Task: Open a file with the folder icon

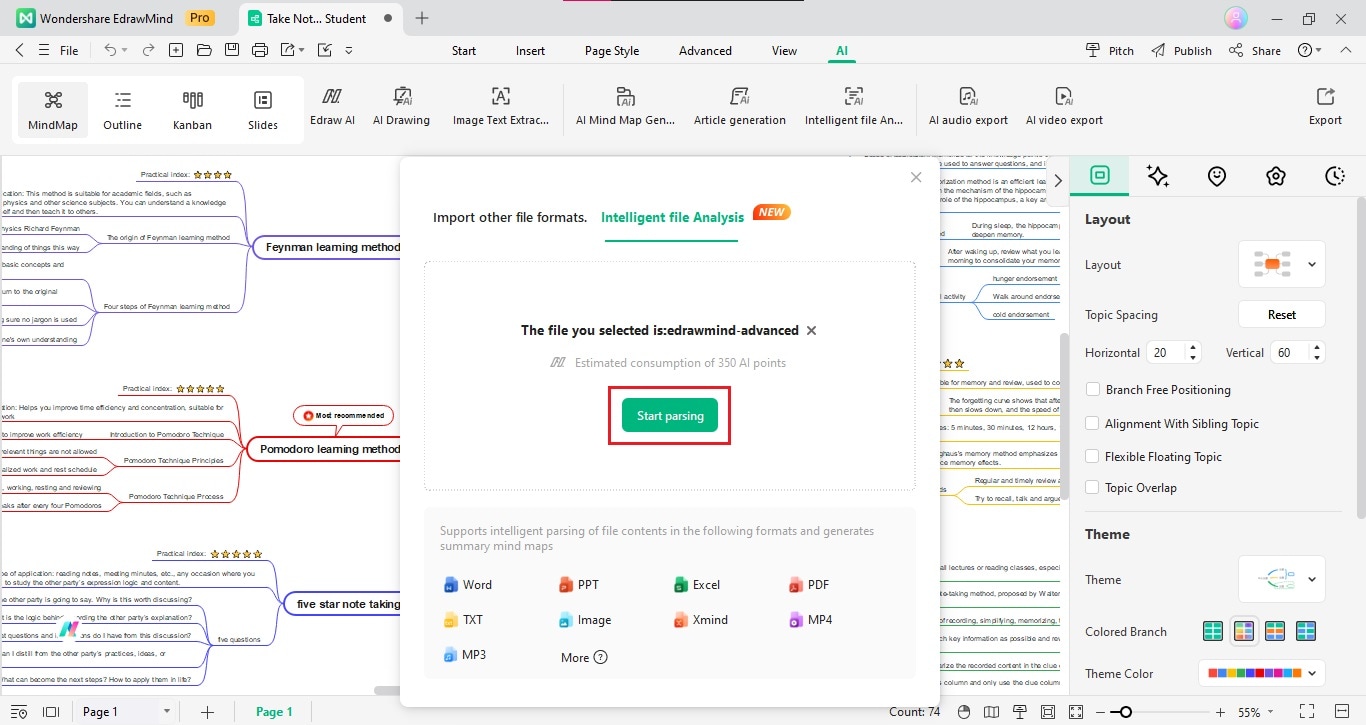Action: [x=204, y=50]
